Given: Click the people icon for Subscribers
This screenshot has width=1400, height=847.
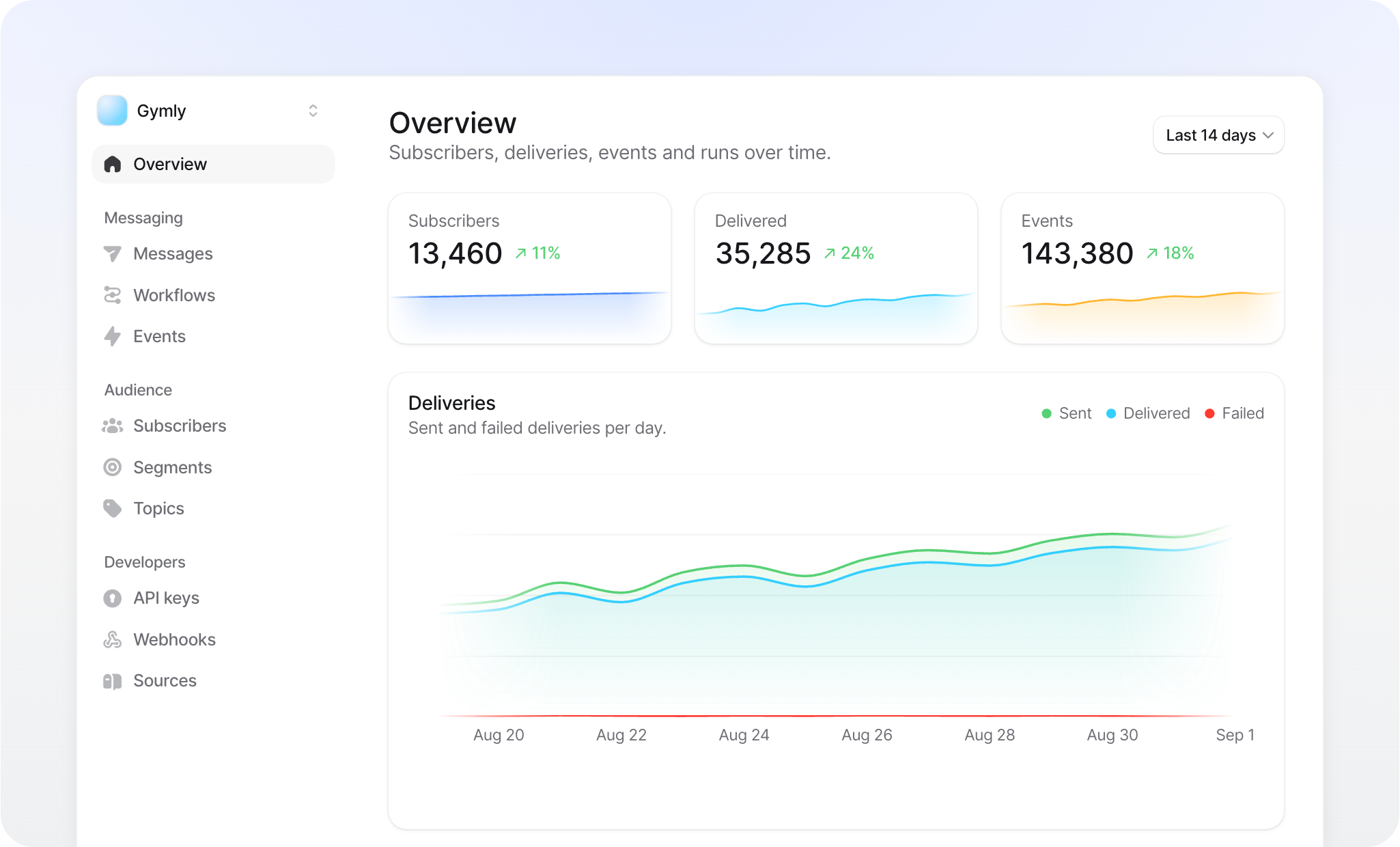Looking at the screenshot, I should click(x=113, y=426).
